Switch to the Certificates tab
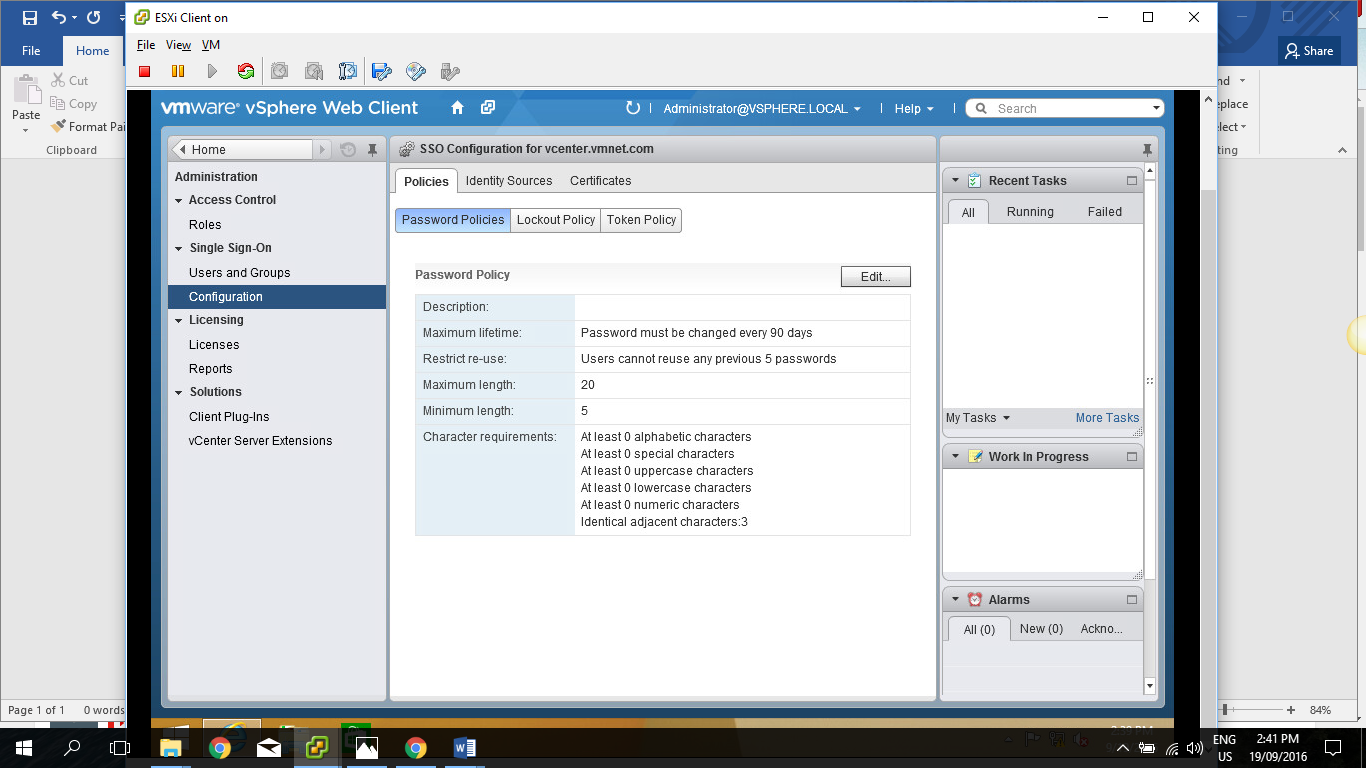Viewport: 1366px width, 768px height. [x=600, y=181]
